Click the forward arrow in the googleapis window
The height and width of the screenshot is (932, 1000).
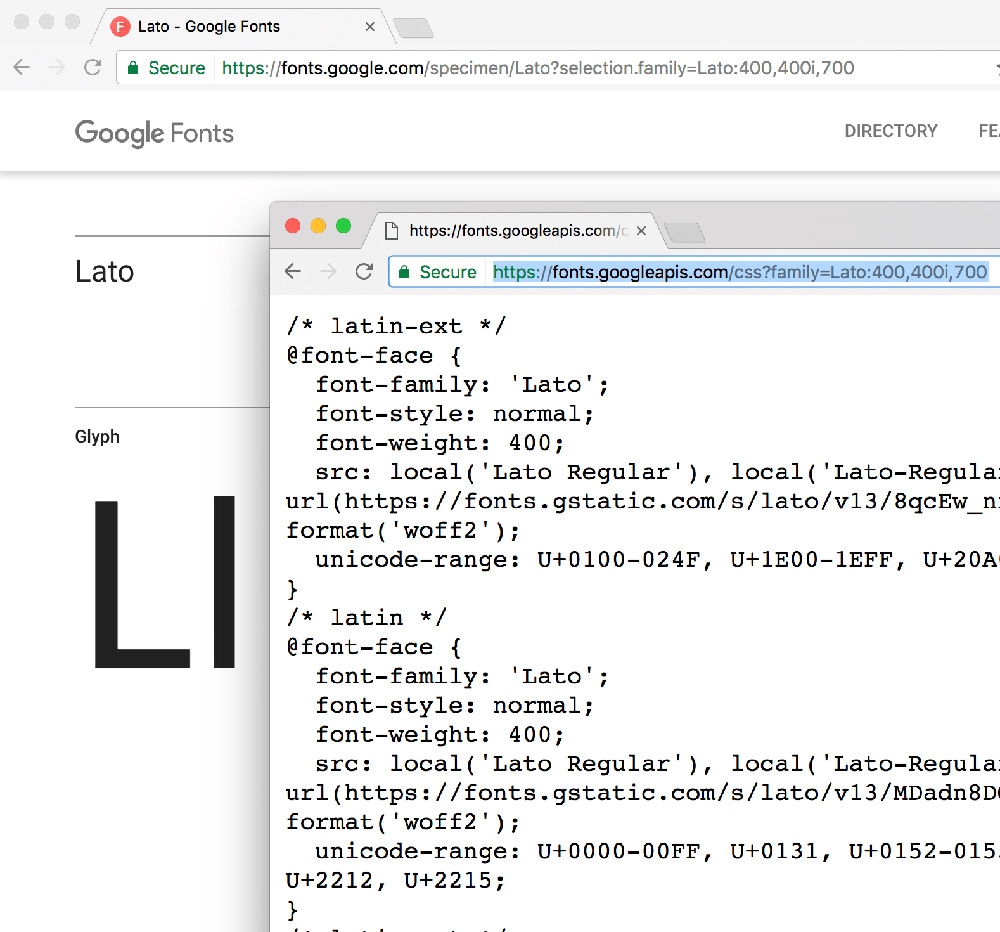click(328, 272)
